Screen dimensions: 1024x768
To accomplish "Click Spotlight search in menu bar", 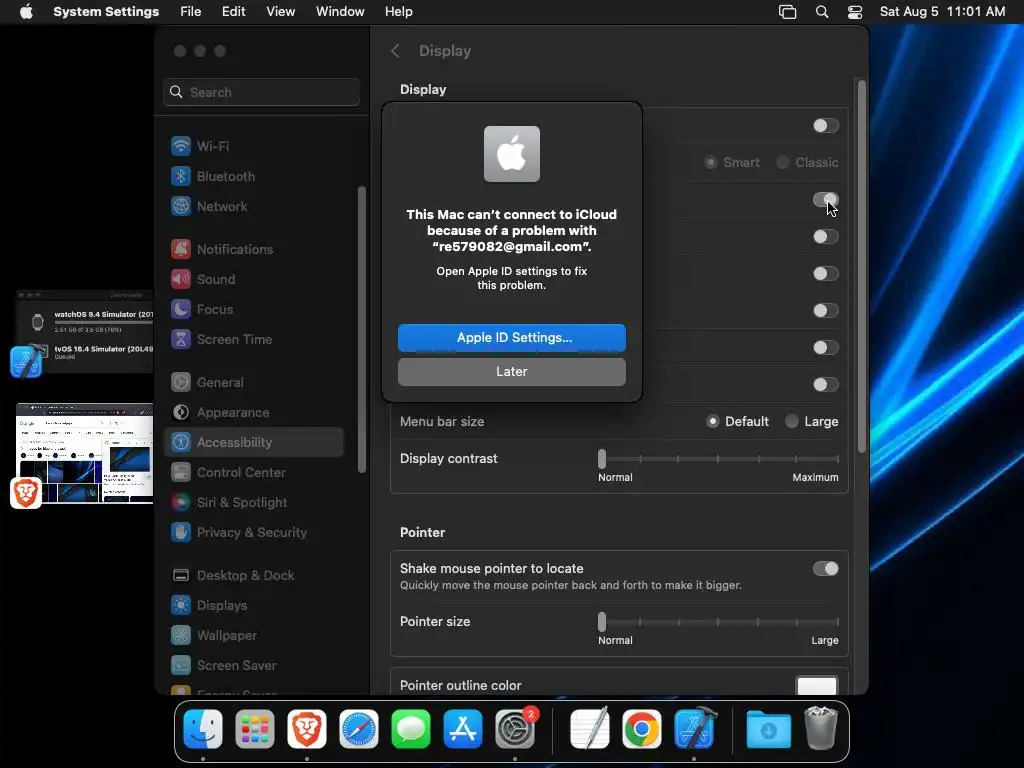I will tap(822, 12).
